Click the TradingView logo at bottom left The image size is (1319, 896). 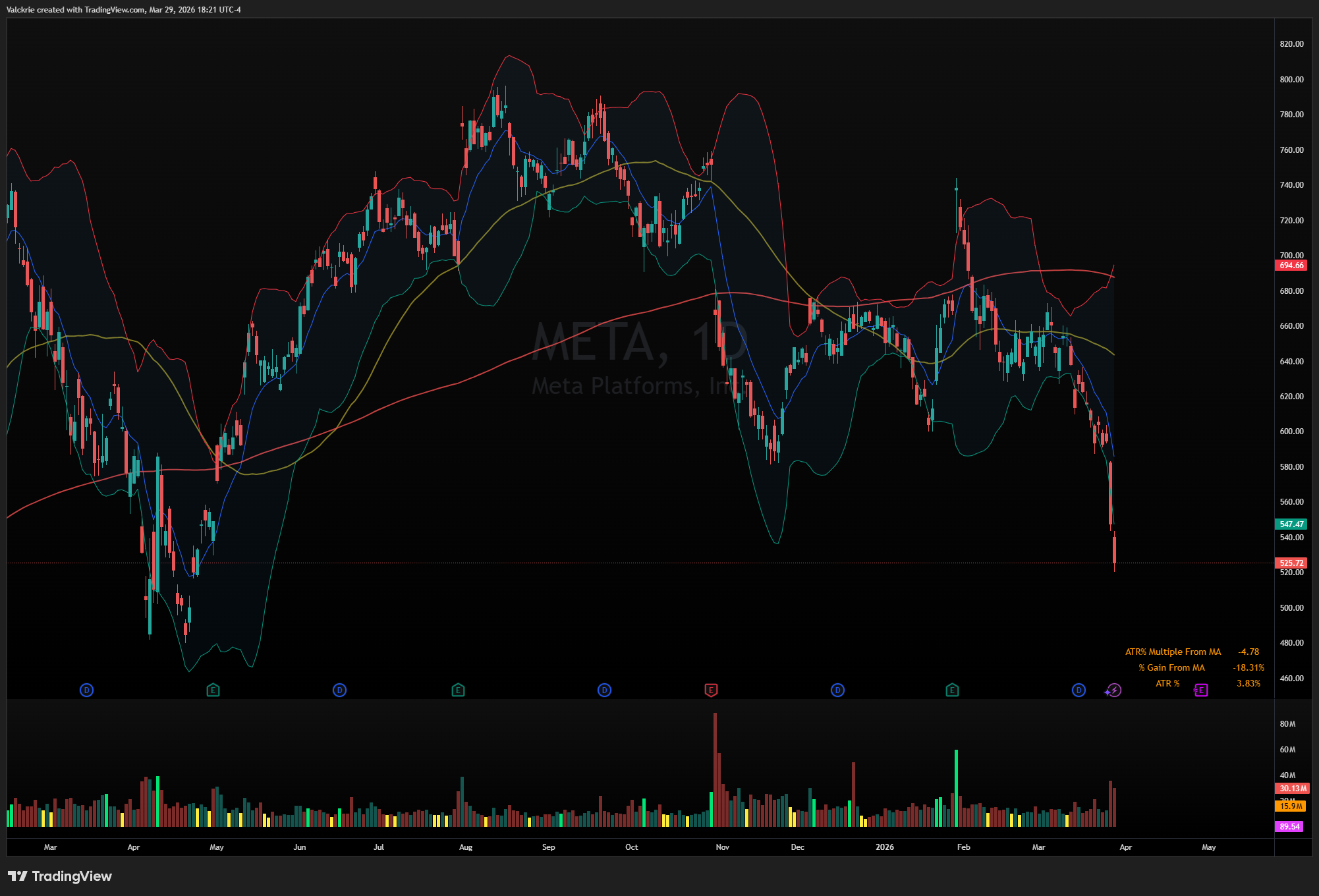point(59,876)
